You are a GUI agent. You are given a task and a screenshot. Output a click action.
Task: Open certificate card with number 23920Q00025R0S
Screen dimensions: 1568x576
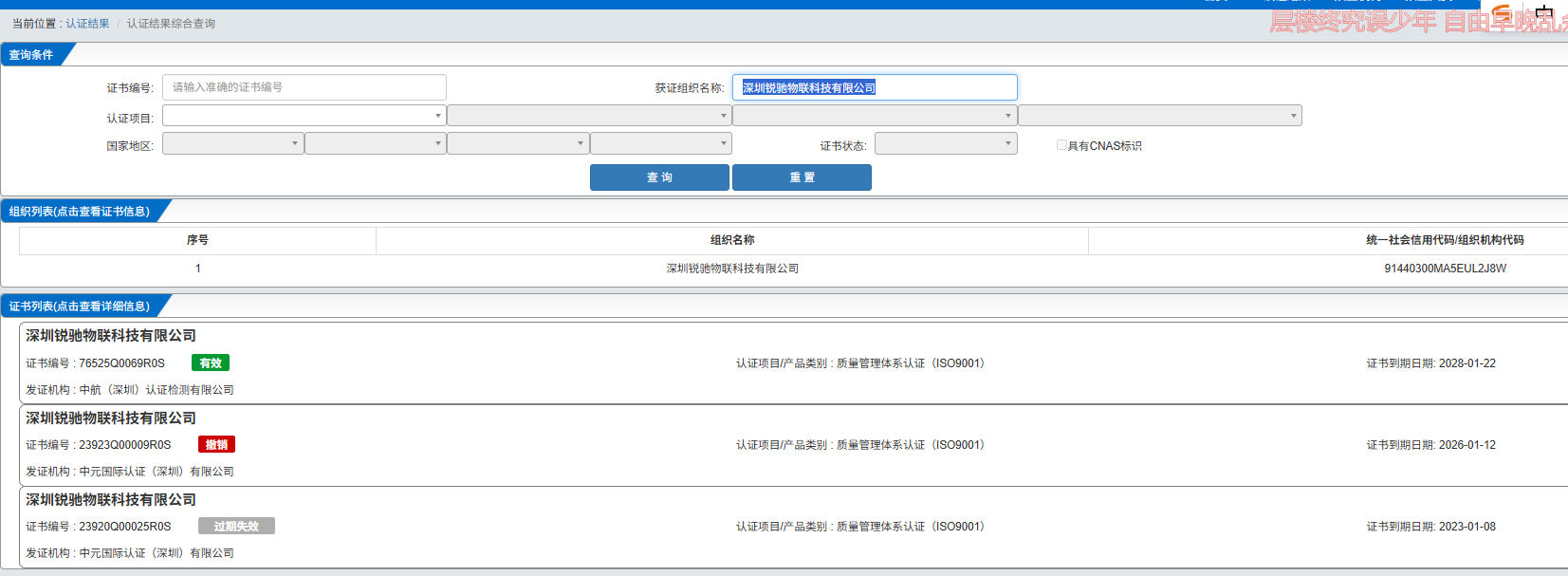click(x=793, y=527)
